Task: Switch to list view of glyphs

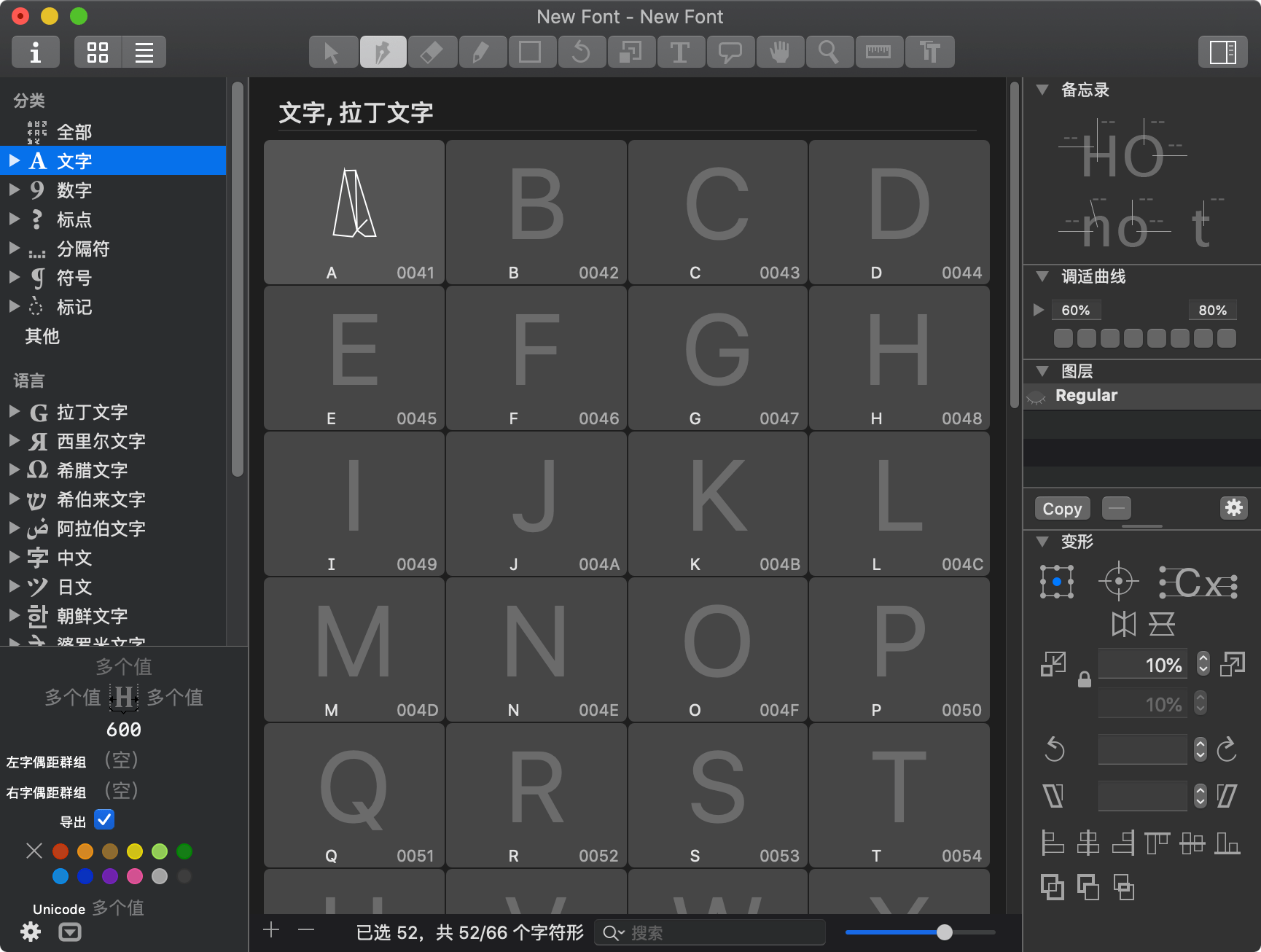Action: point(144,52)
